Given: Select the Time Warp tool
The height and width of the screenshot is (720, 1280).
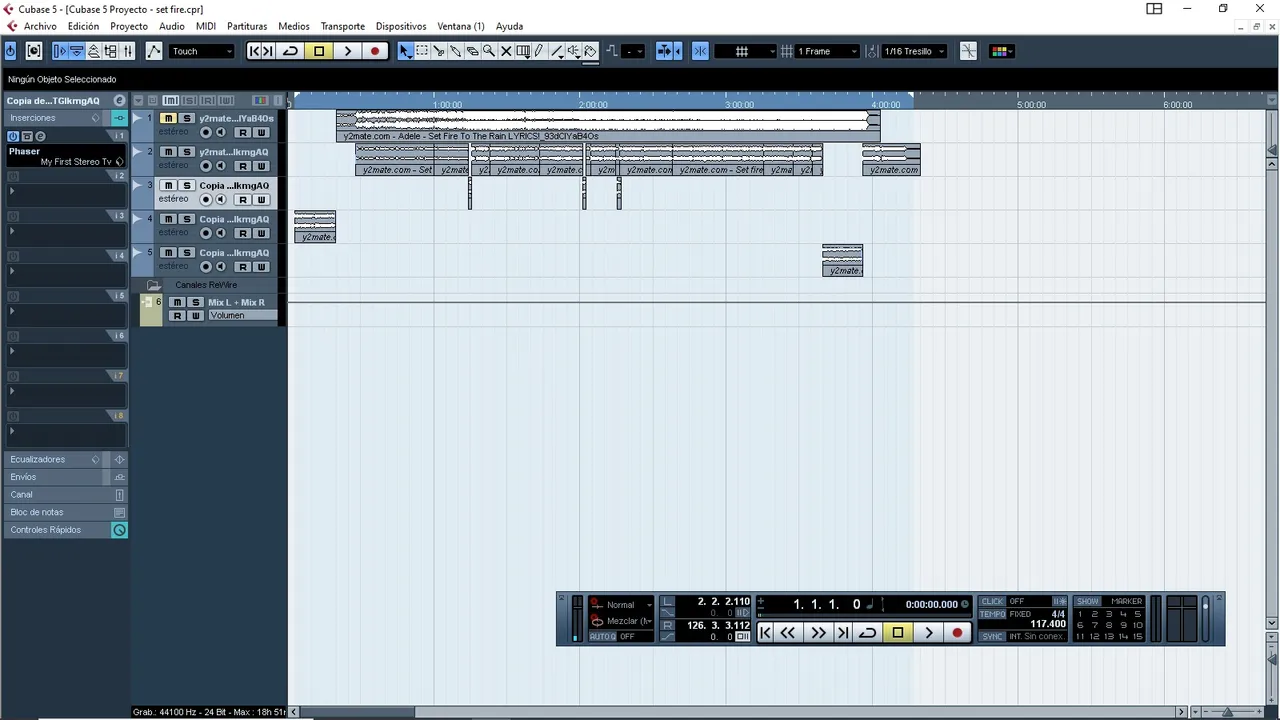Looking at the screenshot, I should pos(523,51).
